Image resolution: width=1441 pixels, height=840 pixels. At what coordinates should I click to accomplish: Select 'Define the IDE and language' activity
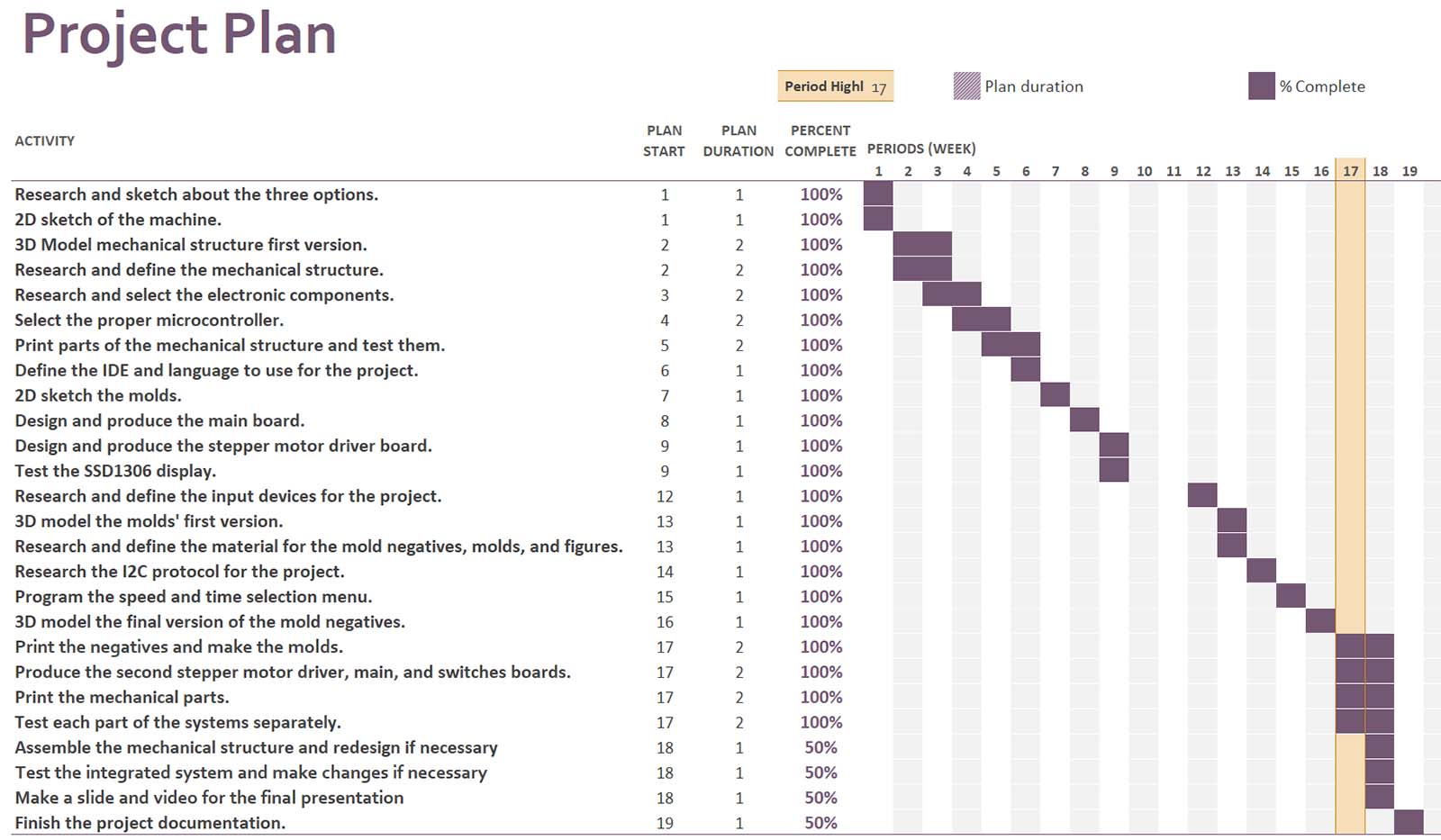(x=216, y=371)
